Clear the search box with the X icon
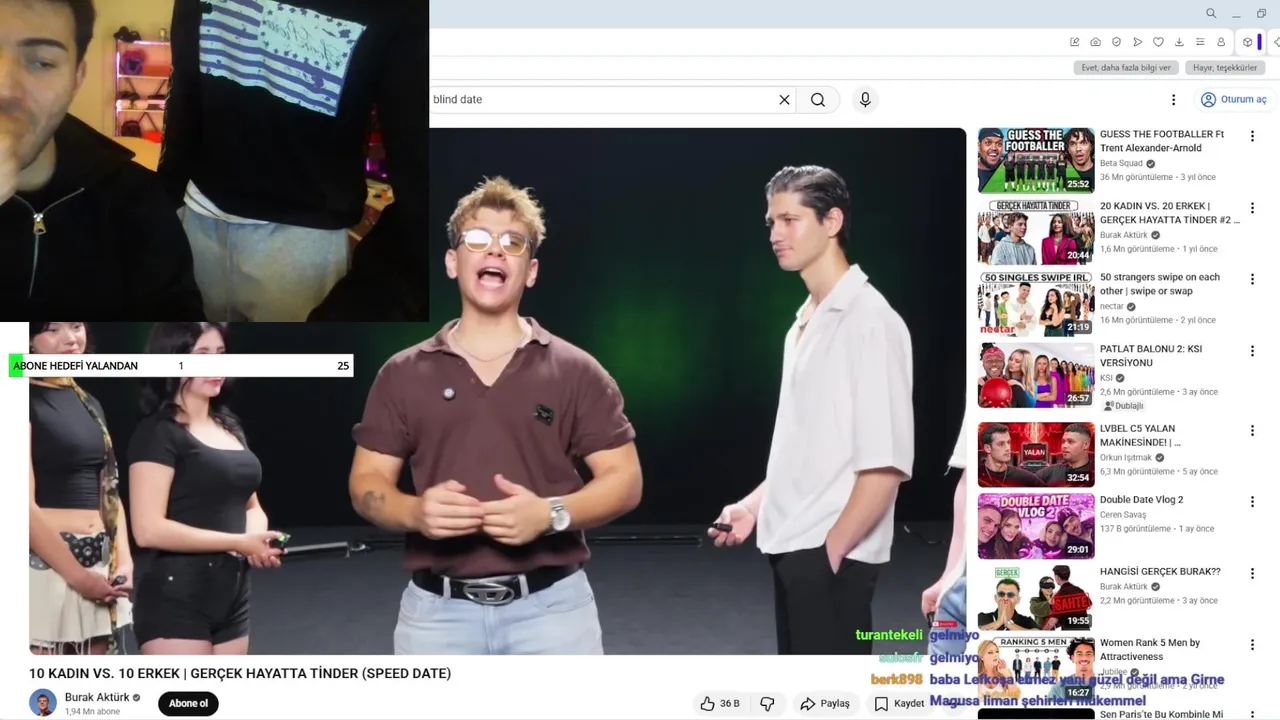Image resolution: width=1280 pixels, height=720 pixels. pos(784,100)
